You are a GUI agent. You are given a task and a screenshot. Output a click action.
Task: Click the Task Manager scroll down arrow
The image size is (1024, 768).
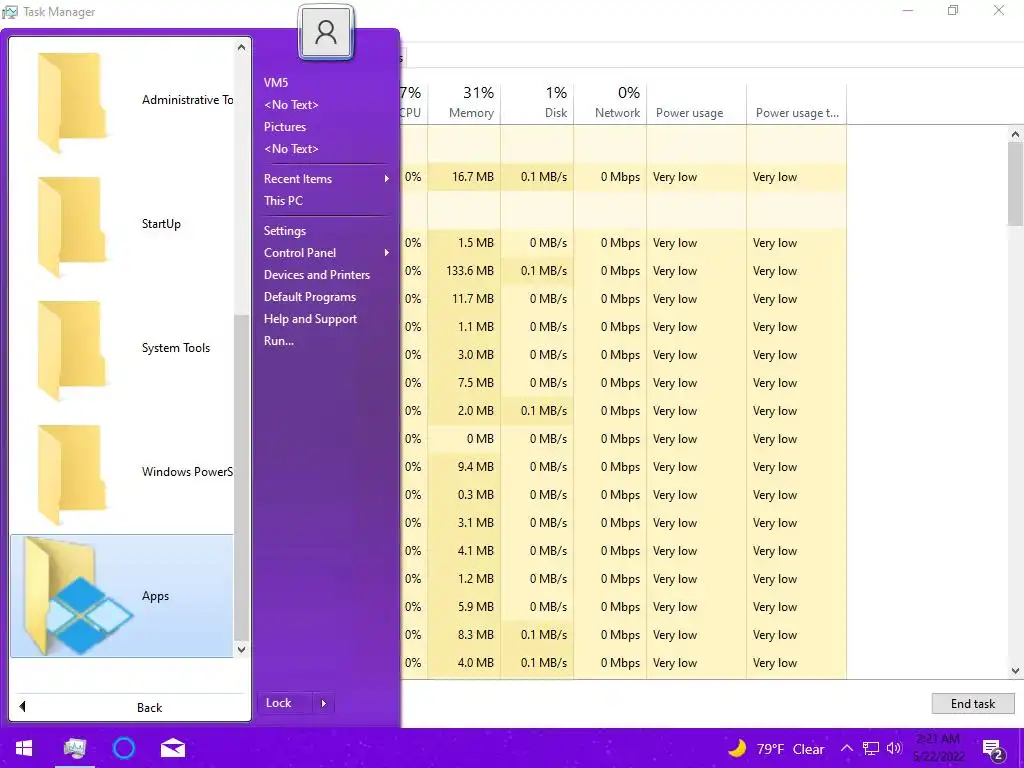(1015, 671)
